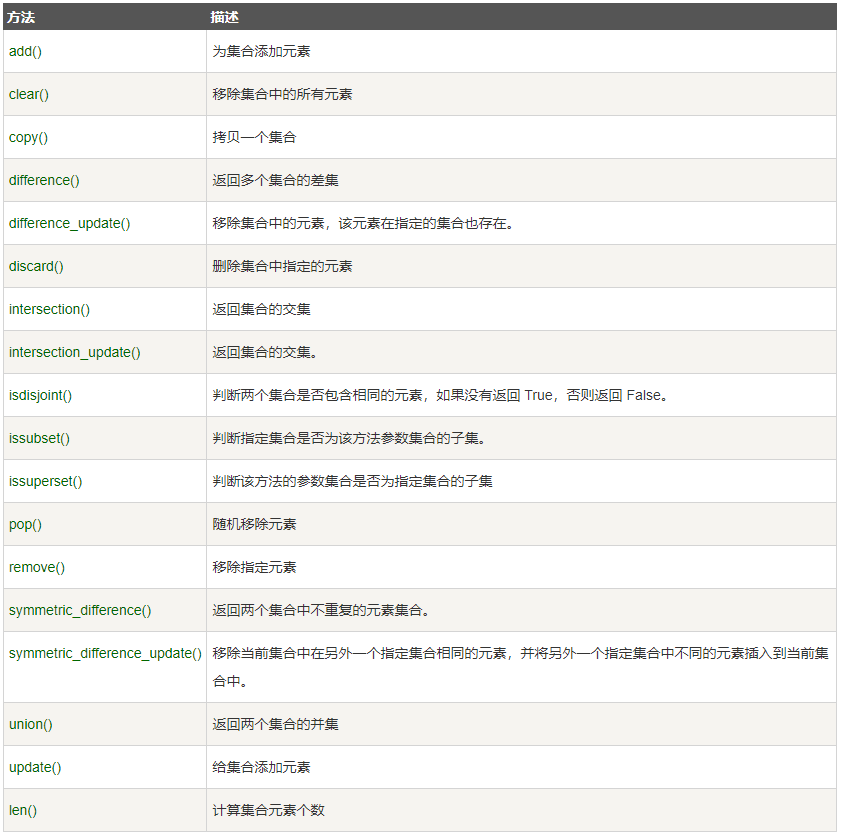Open the remove() method link
The width and height of the screenshot is (842, 838).
(37, 567)
